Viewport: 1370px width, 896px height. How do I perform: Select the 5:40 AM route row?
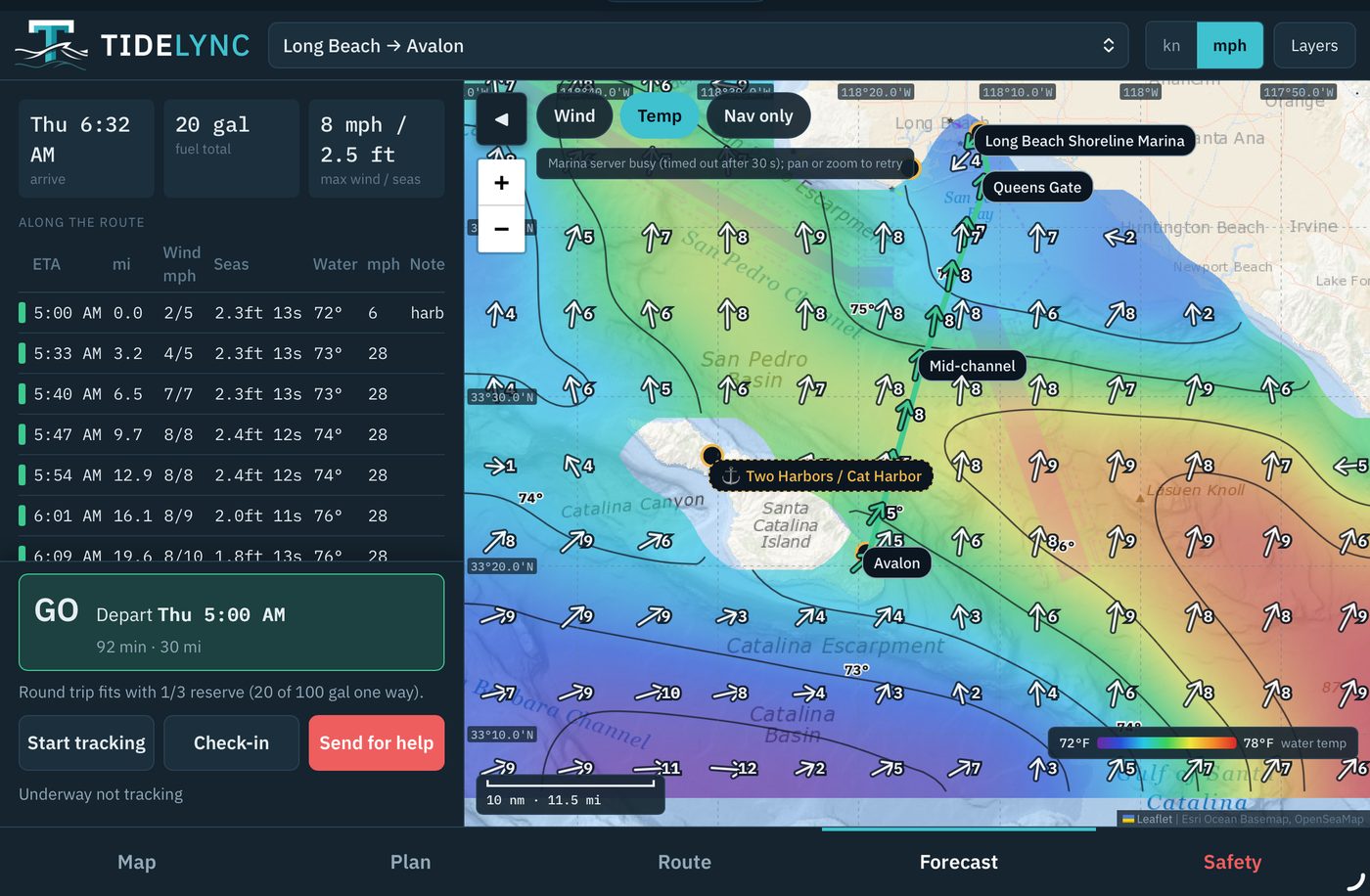232,394
